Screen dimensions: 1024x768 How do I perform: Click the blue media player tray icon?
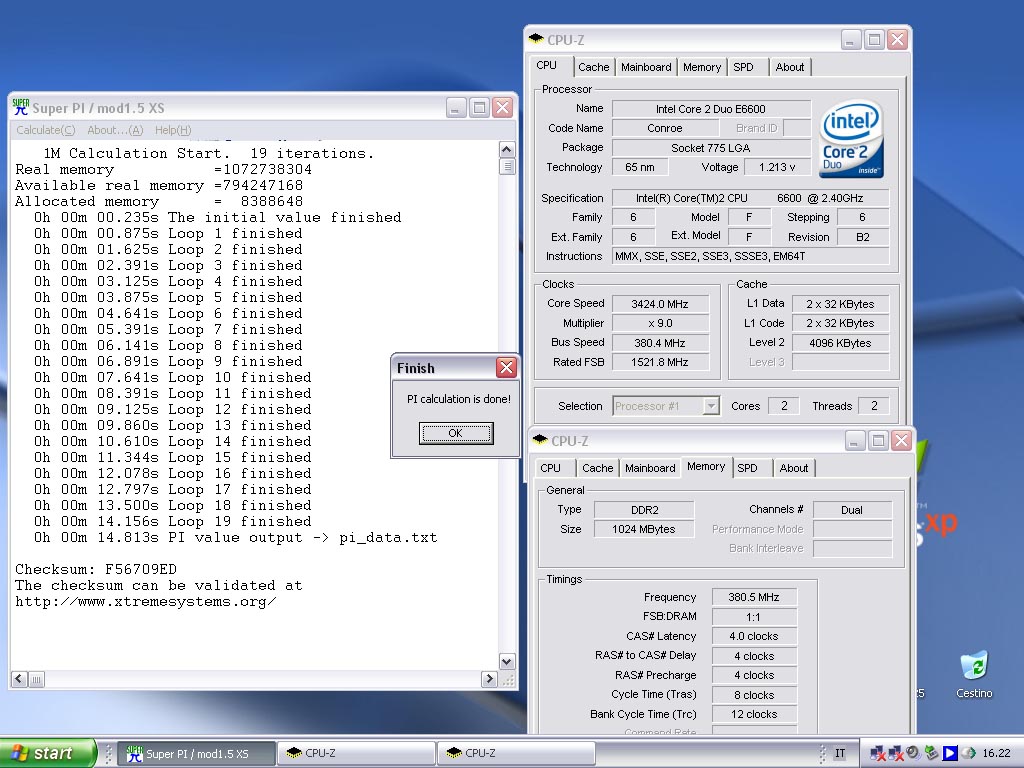pyautogui.click(x=950, y=754)
